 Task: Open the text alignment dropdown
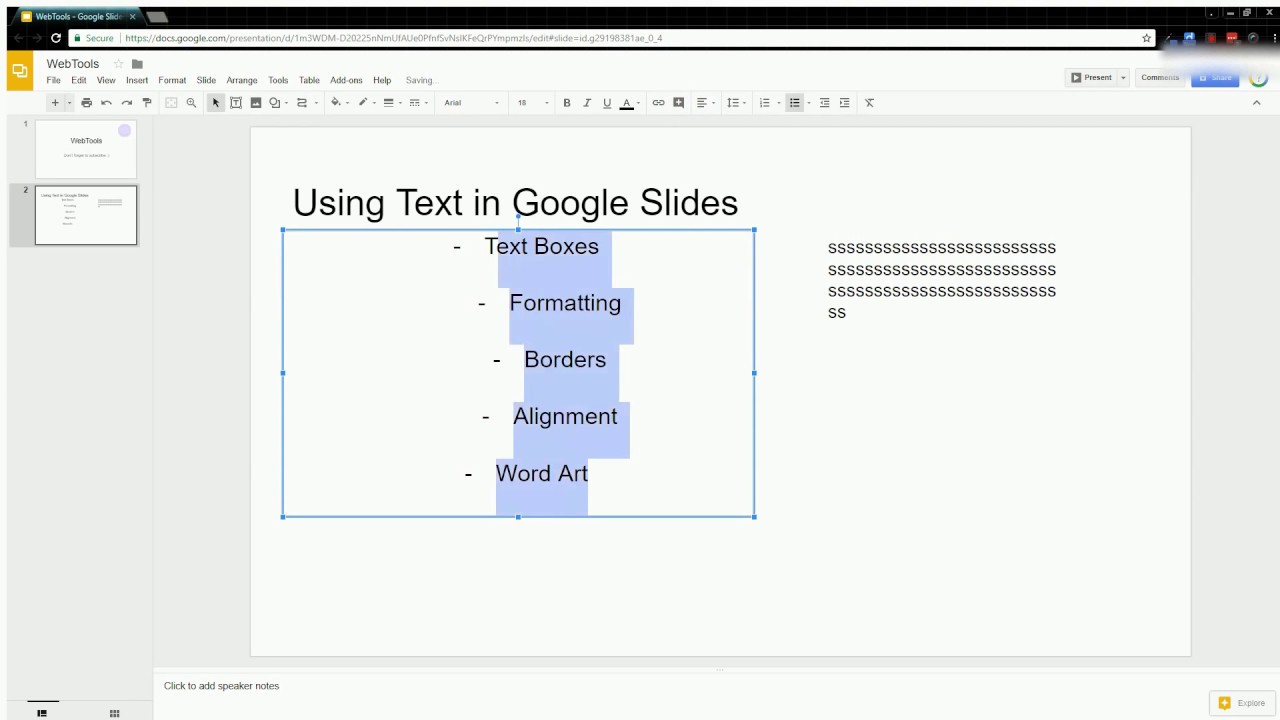click(705, 103)
